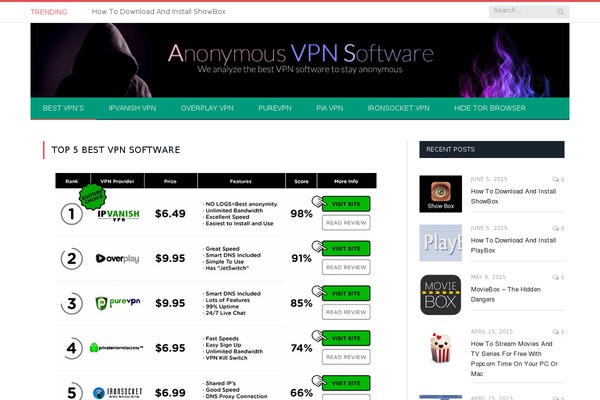This screenshot has height=400, width=600.
Task: Click VISIT SITE for IPVanish
Action: point(346,204)
